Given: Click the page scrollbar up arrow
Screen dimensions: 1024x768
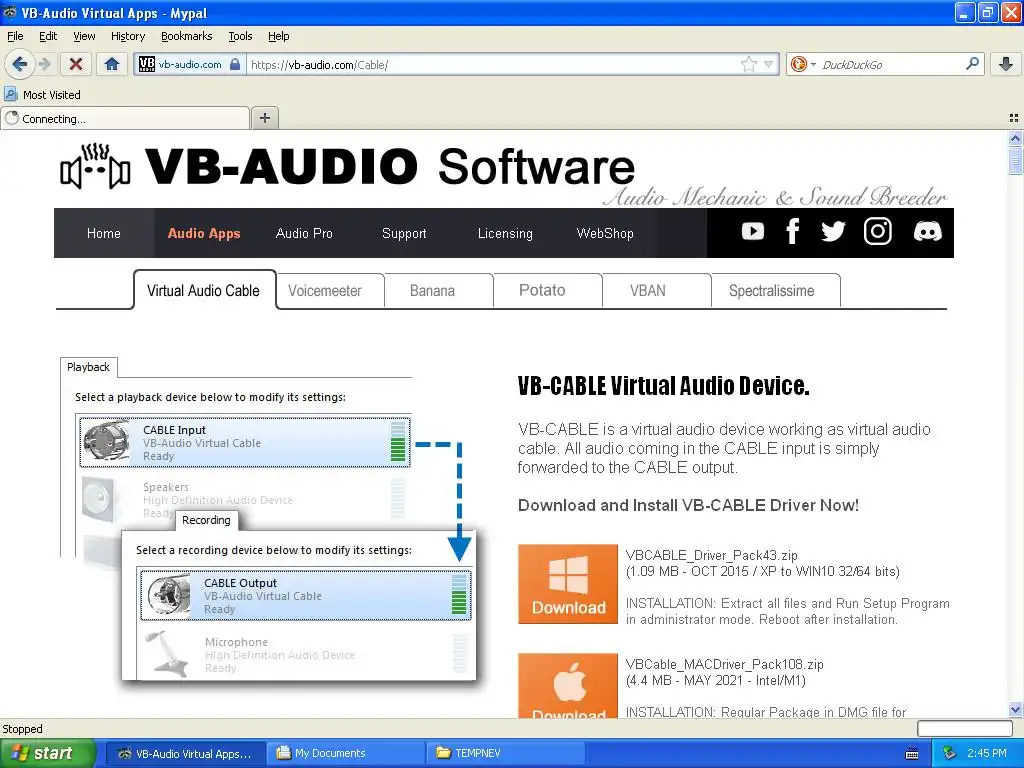Looking at the screenshot, I should coord(1015,138).
